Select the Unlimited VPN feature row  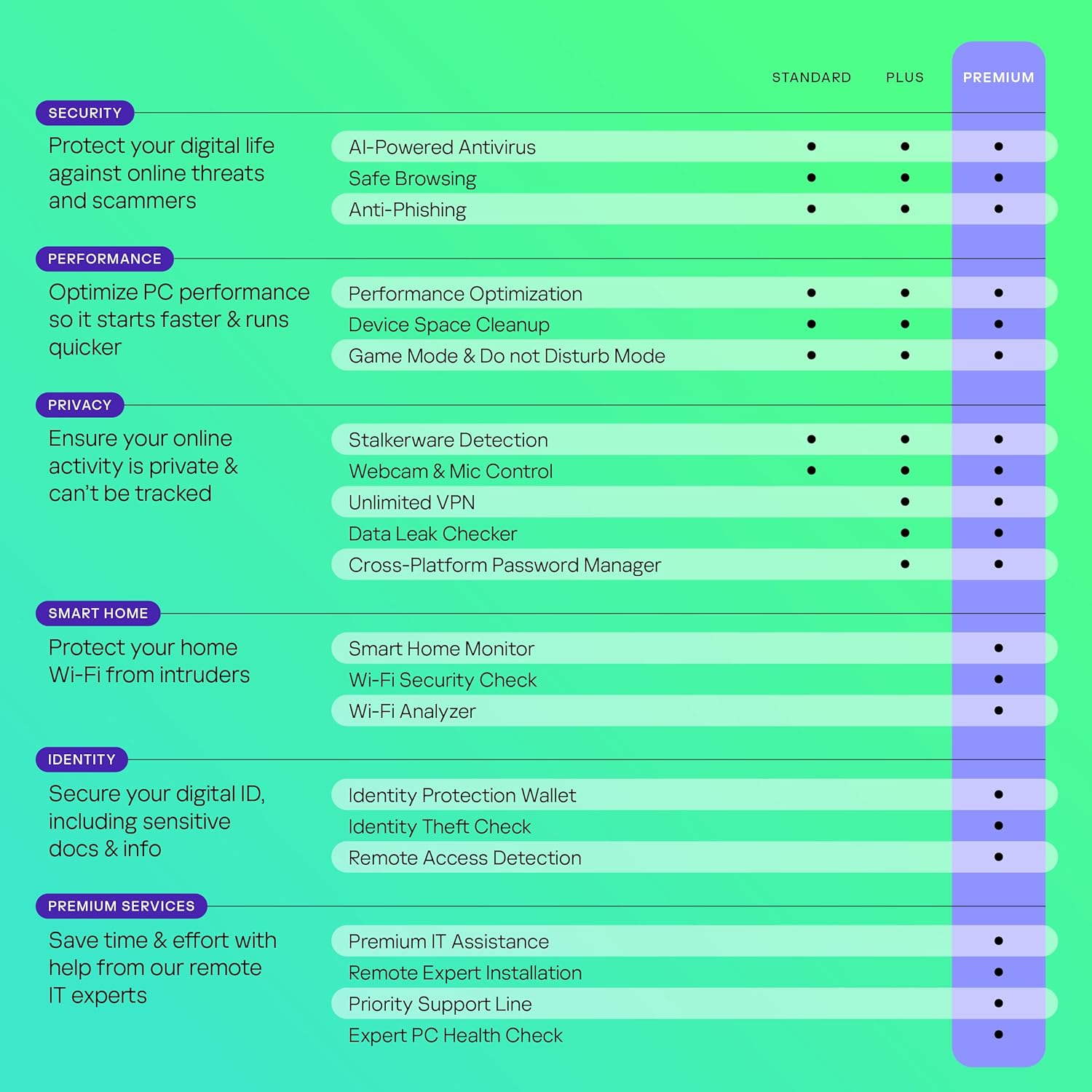click(695, 502)
